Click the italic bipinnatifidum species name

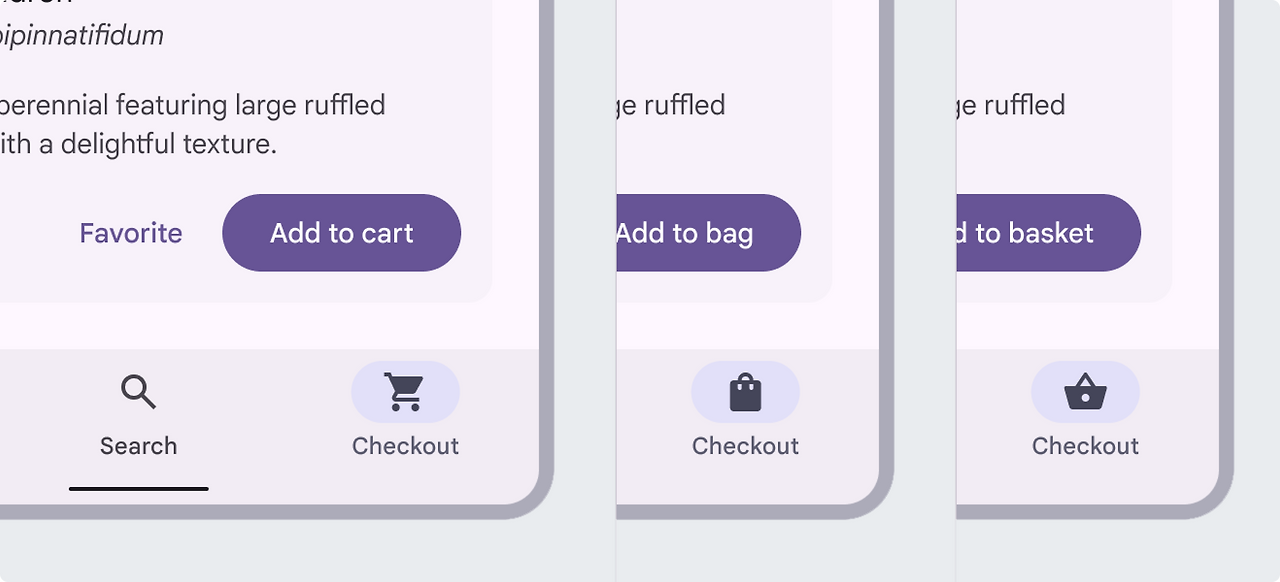point(80,36)
